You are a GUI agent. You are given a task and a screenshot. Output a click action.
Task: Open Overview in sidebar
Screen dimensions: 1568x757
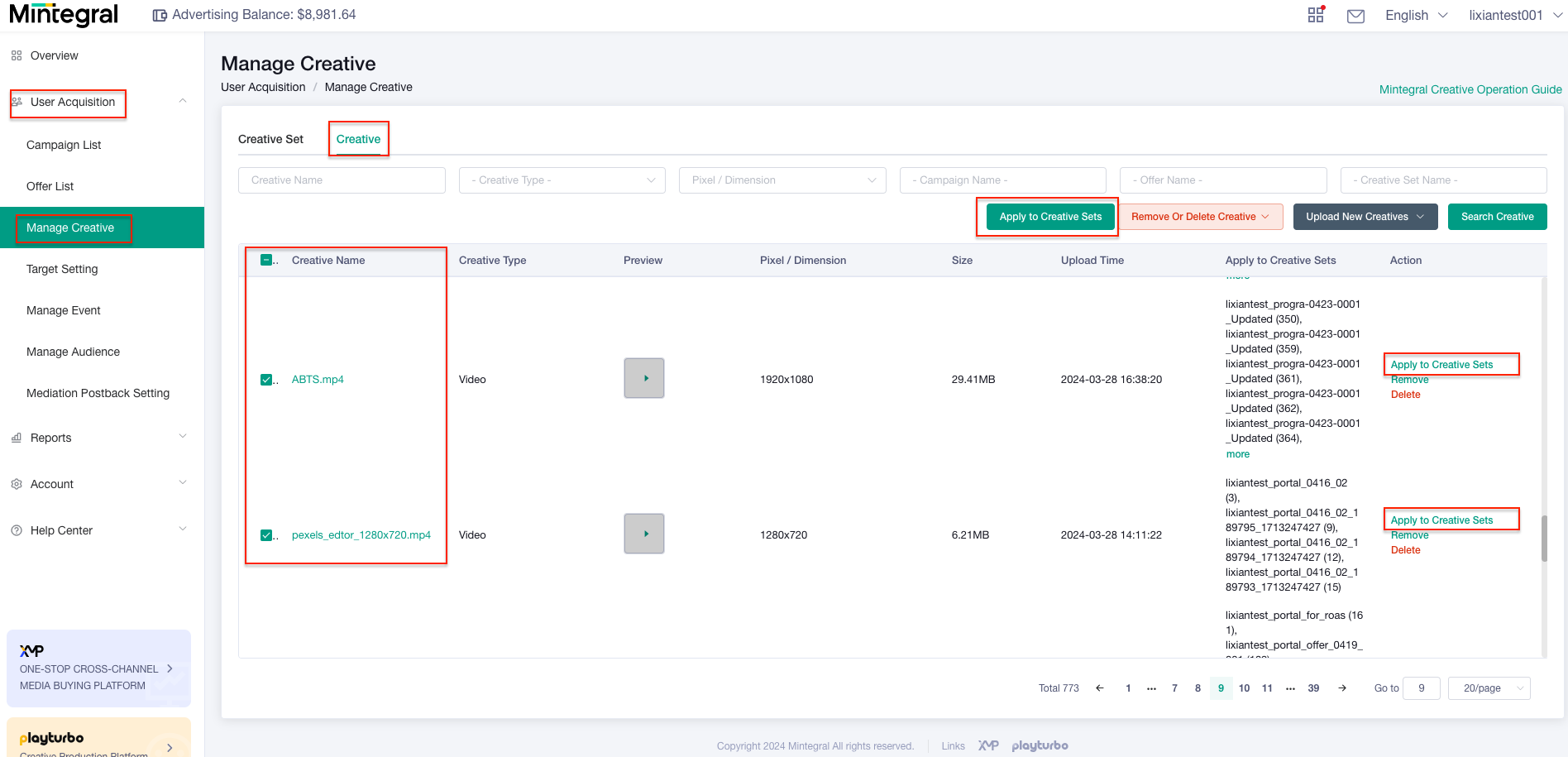click(54, 55)
